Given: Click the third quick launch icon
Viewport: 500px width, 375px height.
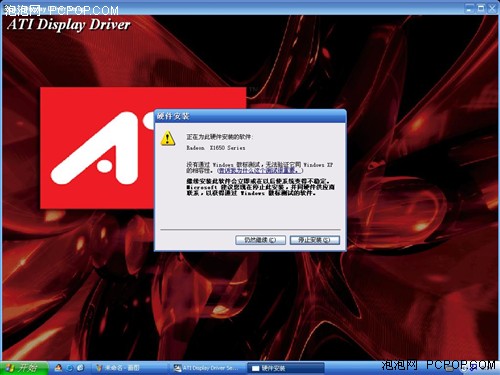Looking at the screenshot, I should (80, 368).
